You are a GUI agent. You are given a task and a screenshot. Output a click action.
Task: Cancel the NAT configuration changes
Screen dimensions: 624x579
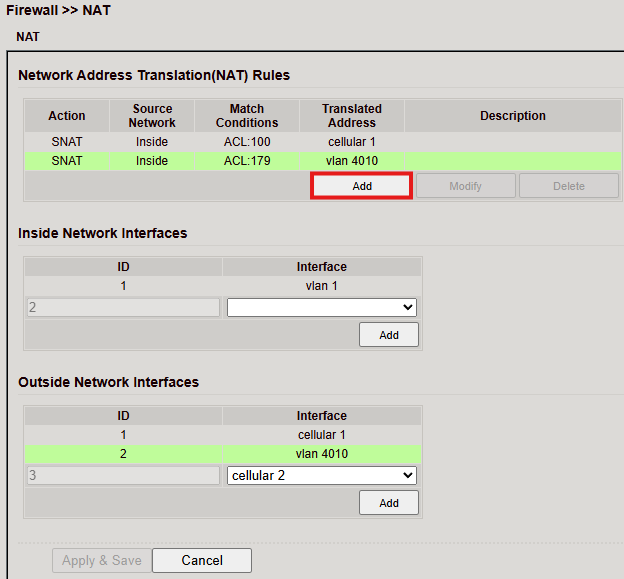tap(202, 560)
